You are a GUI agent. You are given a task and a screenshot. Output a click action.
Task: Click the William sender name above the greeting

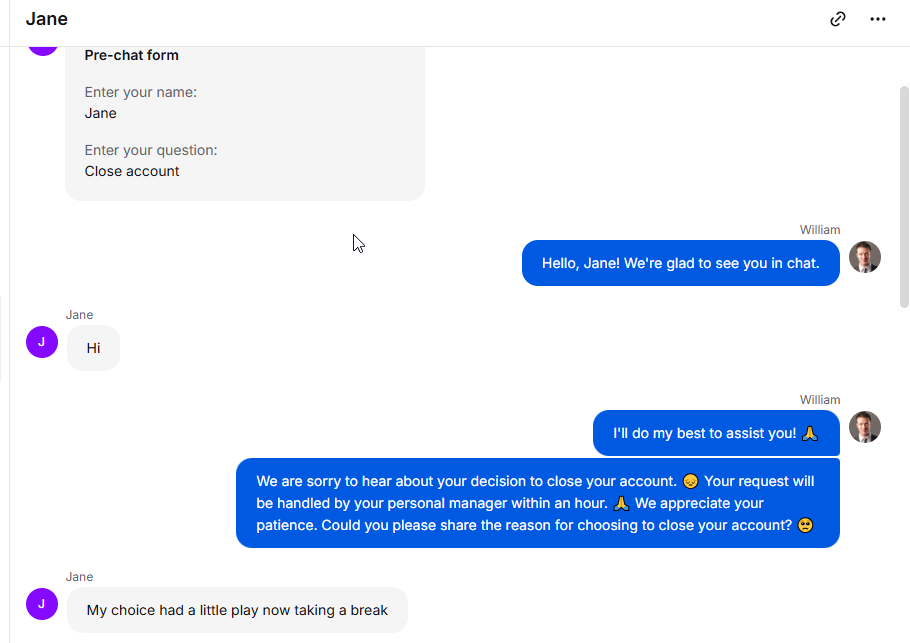point(819,230)
